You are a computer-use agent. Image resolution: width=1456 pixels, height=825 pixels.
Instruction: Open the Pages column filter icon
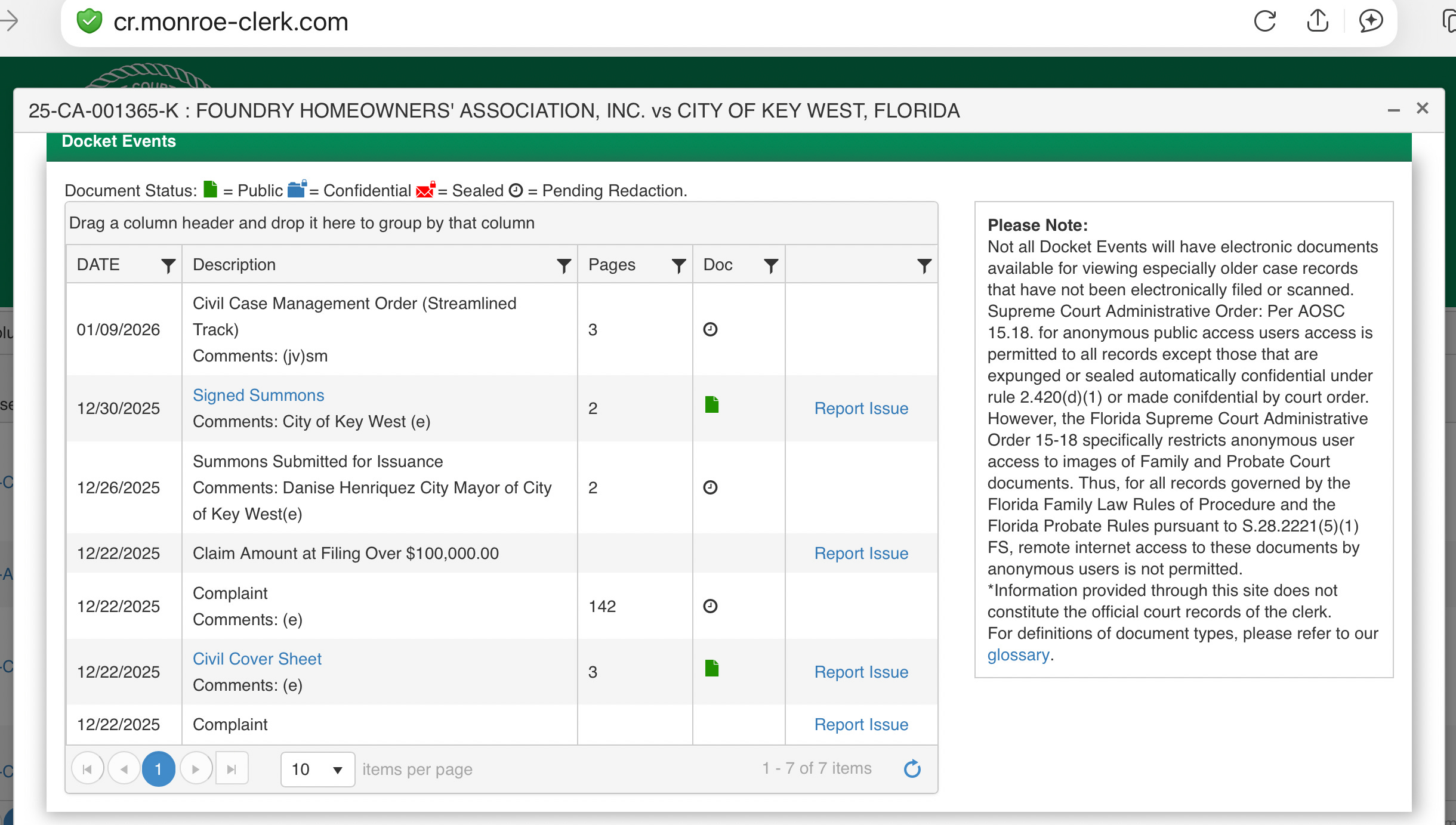tap(678, 265)
